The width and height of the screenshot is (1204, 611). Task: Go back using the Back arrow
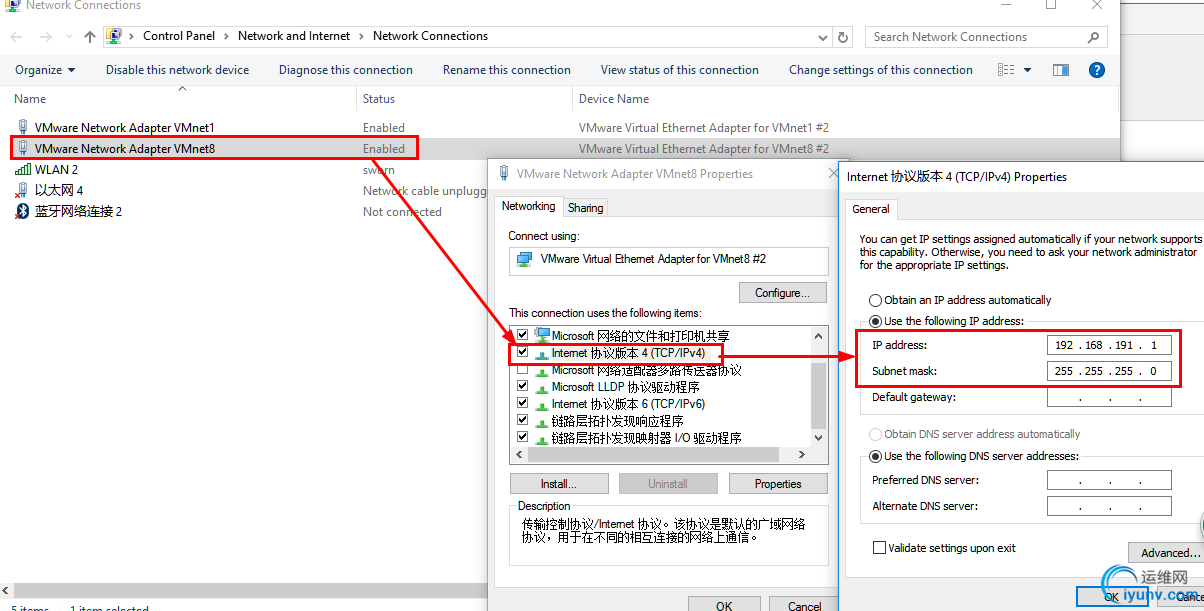pyautogui.click(x=17, y=37)
